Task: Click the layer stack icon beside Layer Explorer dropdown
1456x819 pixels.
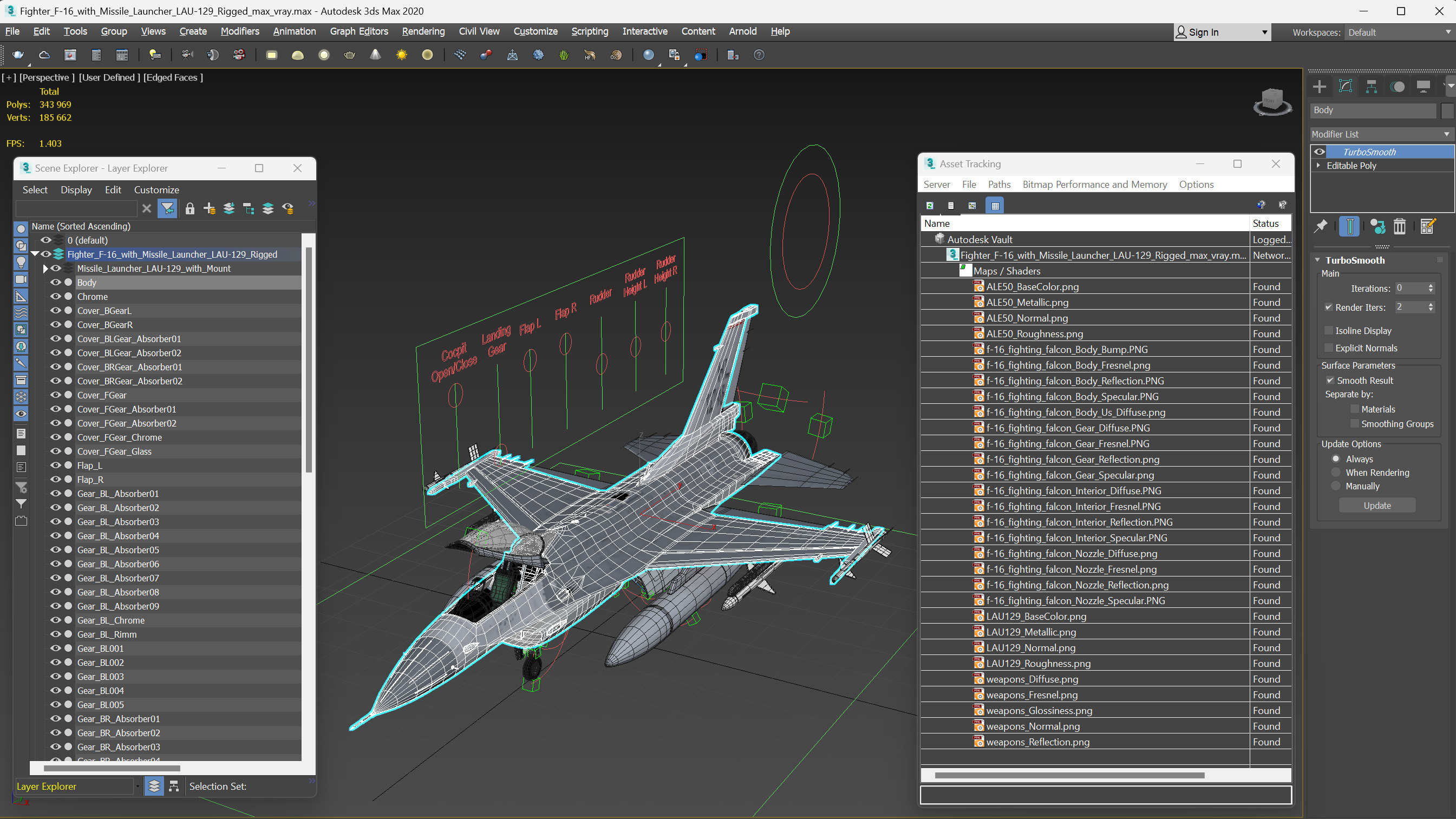Action: pos(154,786)
